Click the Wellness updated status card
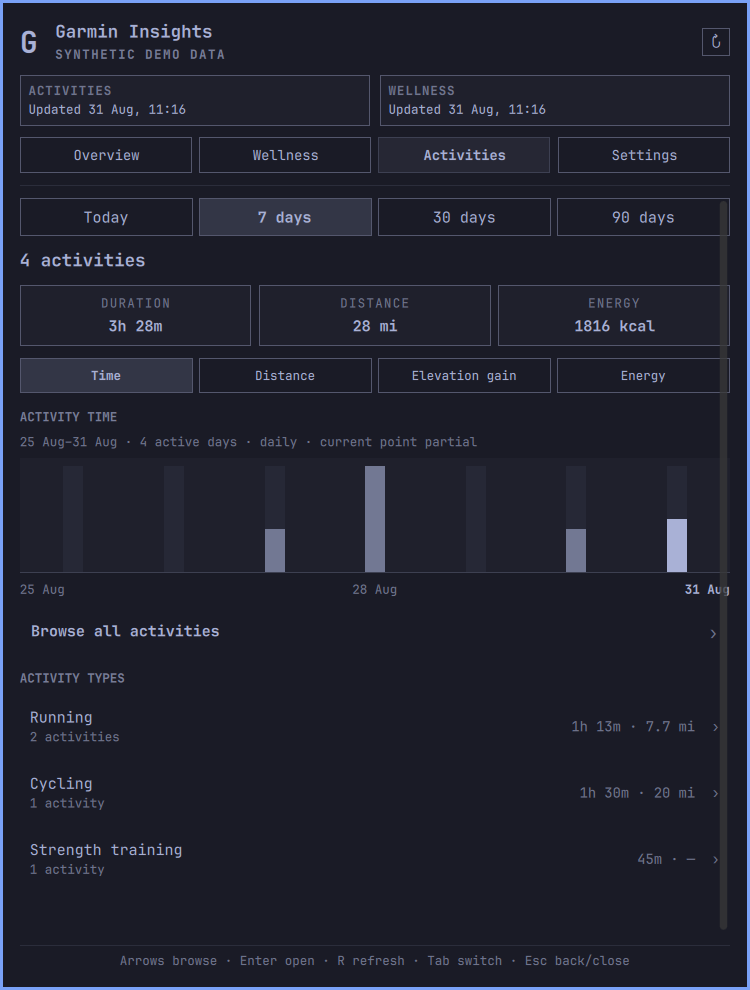This screenshot has height=990, width=750. tap(555, 100)
